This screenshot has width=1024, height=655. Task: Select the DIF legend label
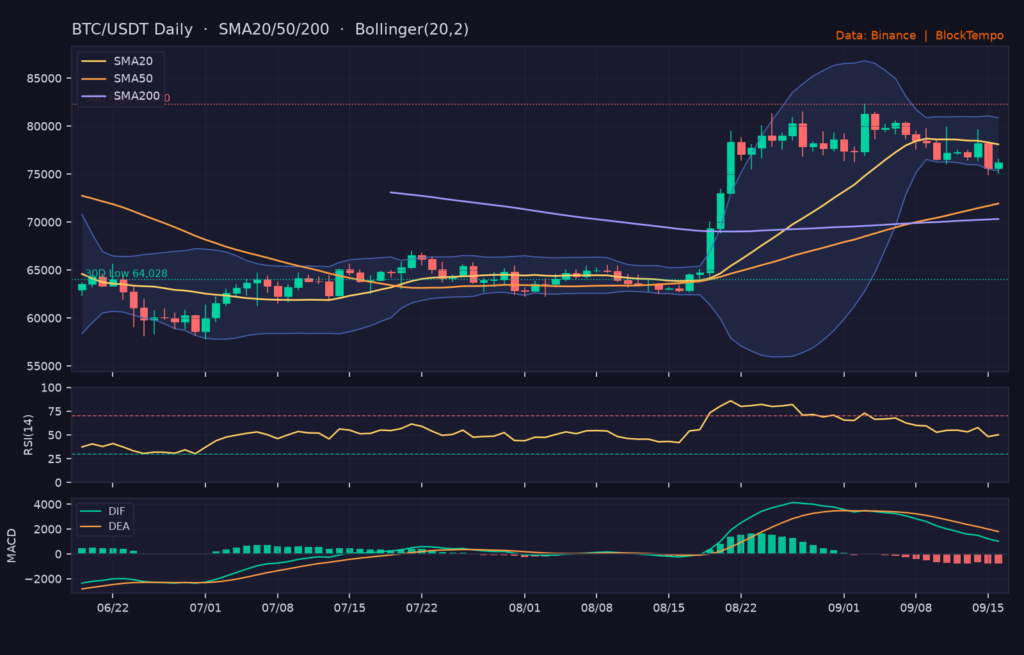tap(116, 511)
